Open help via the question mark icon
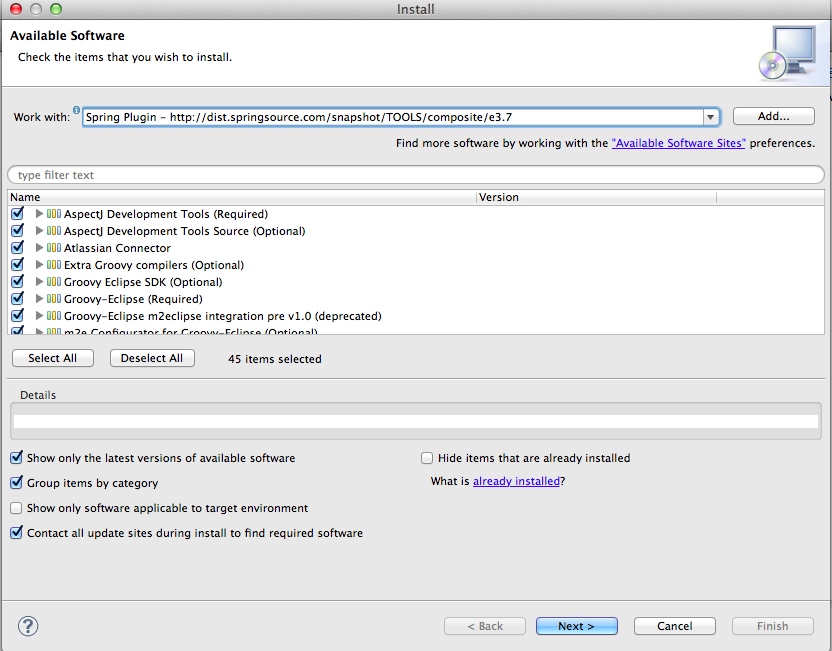Image resolution: width=832 pixels, height=651 pixels. click(28, 626)
